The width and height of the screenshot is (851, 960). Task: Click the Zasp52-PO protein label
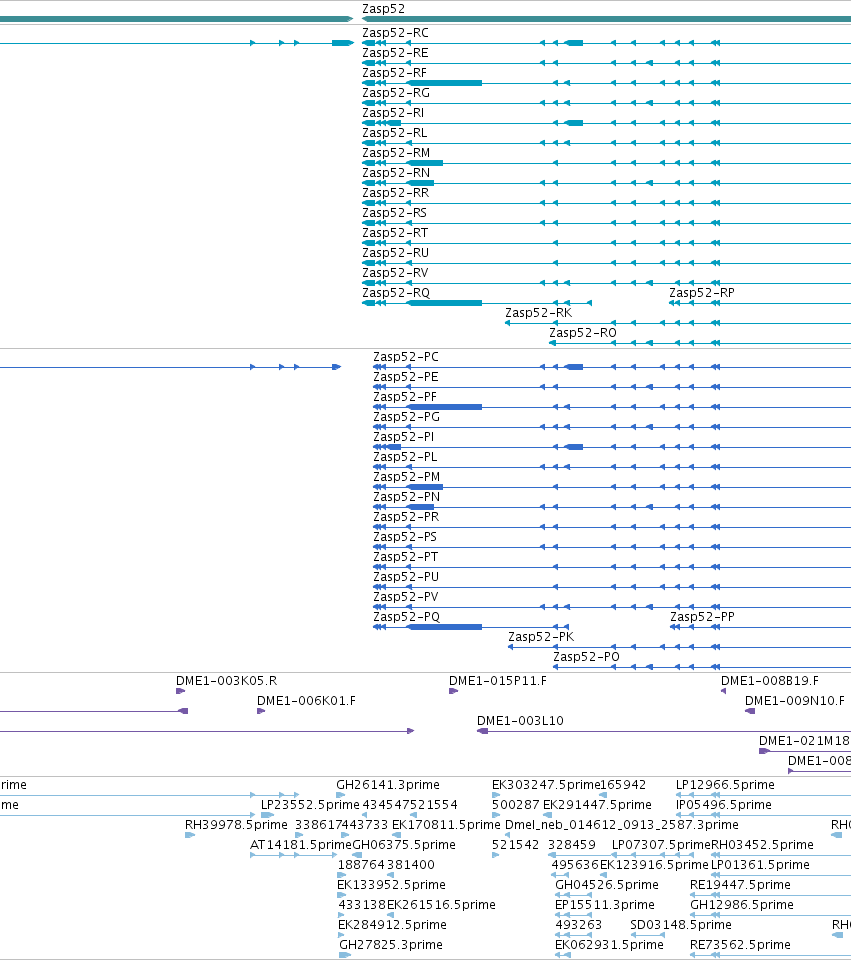tap(587, 657)
